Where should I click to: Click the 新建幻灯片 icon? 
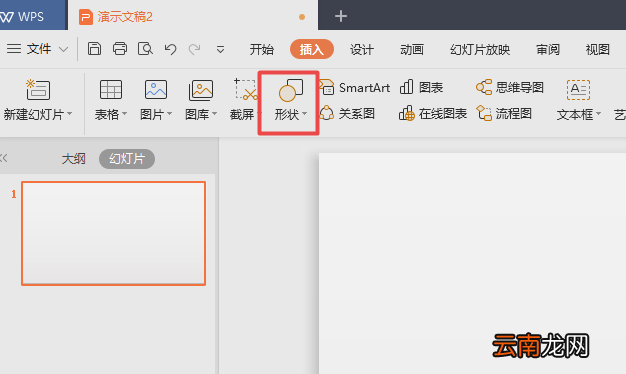[38, 89]
